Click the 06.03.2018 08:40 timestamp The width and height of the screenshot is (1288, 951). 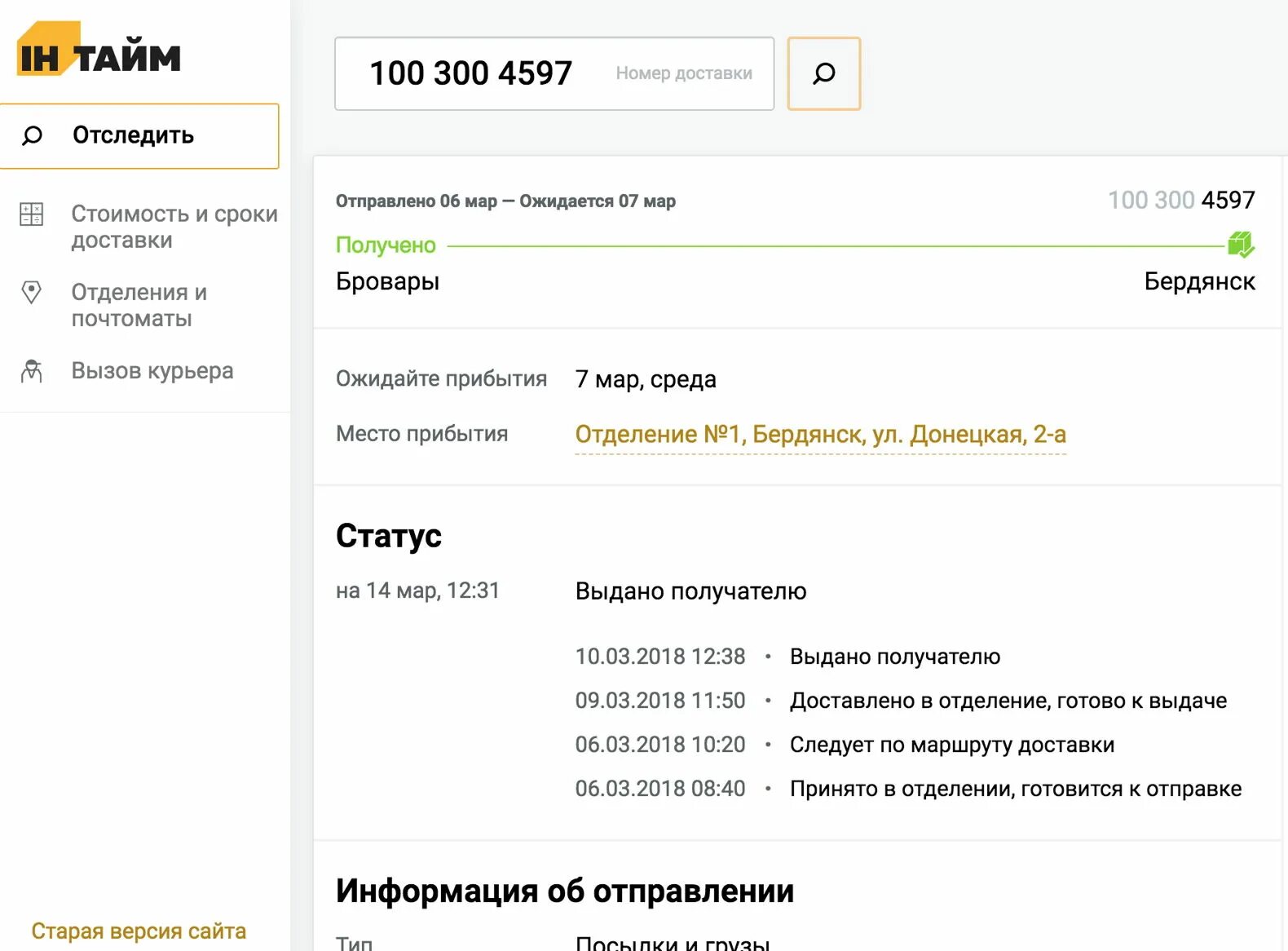(x=660, y=790)
